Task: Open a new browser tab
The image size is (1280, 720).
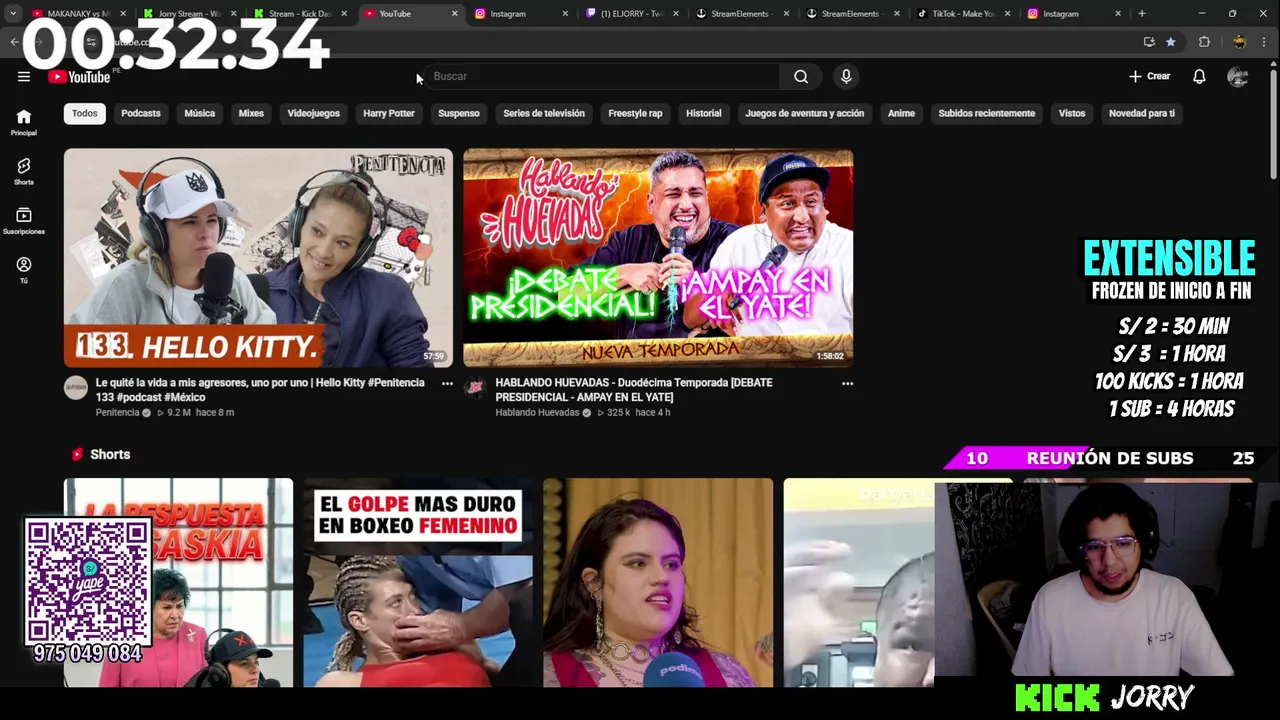Action: pos(1142,14)
